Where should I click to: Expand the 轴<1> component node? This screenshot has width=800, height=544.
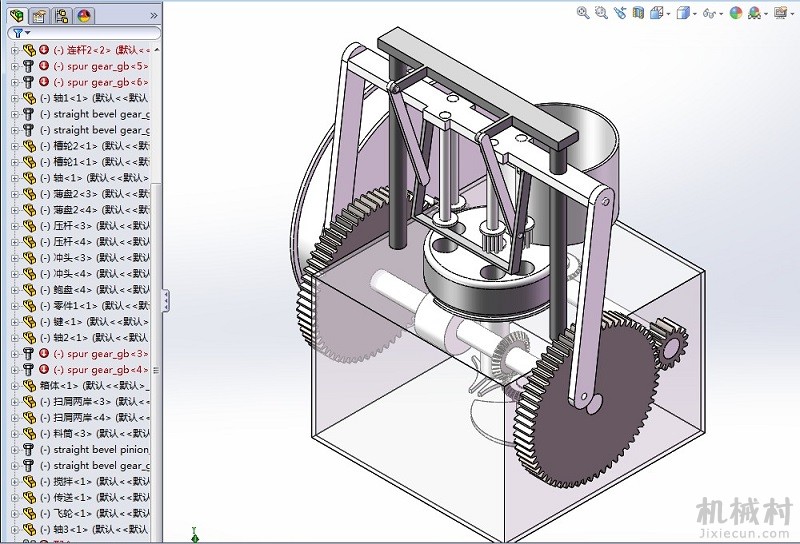click(15, 178)
